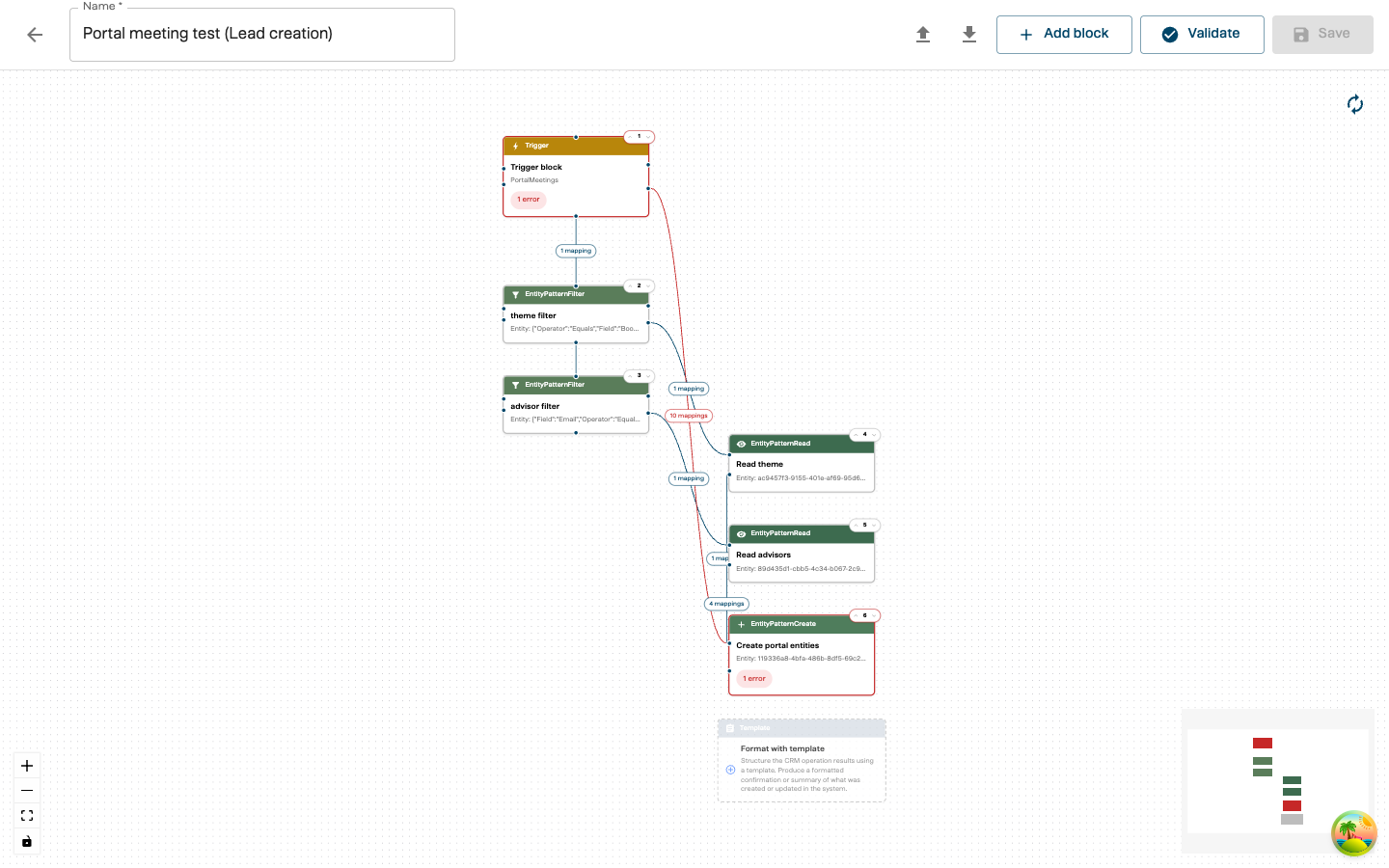Click the lightning icon on the Trigger block header
Viewport: 1389px width, 868px height.
[x=515, y=146]
